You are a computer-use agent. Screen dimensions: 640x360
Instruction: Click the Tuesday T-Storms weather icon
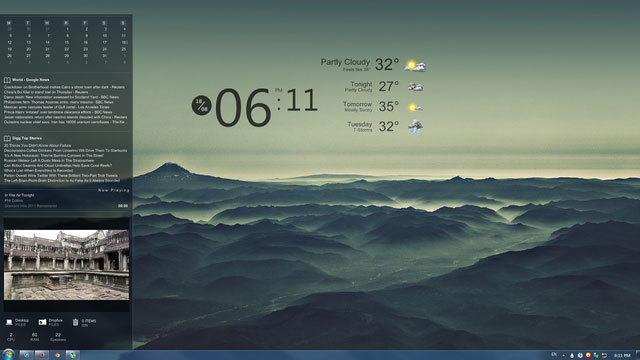click(415, 127)
